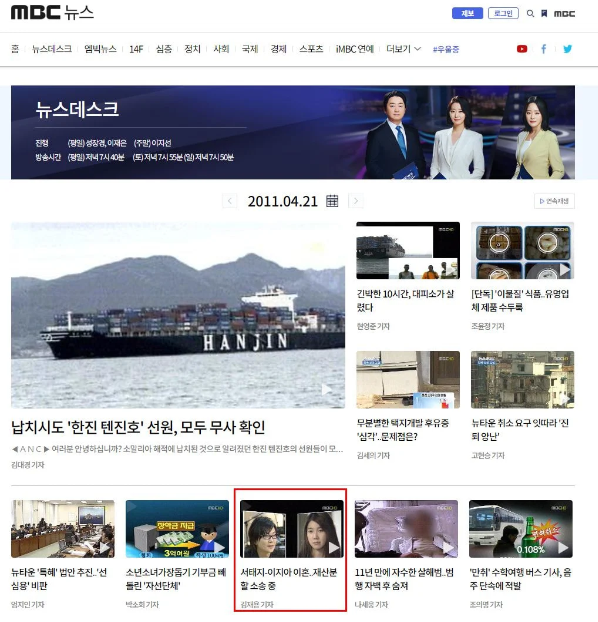Open 정치 menu item
598x622 pixels.
click(x=192, y=49)
